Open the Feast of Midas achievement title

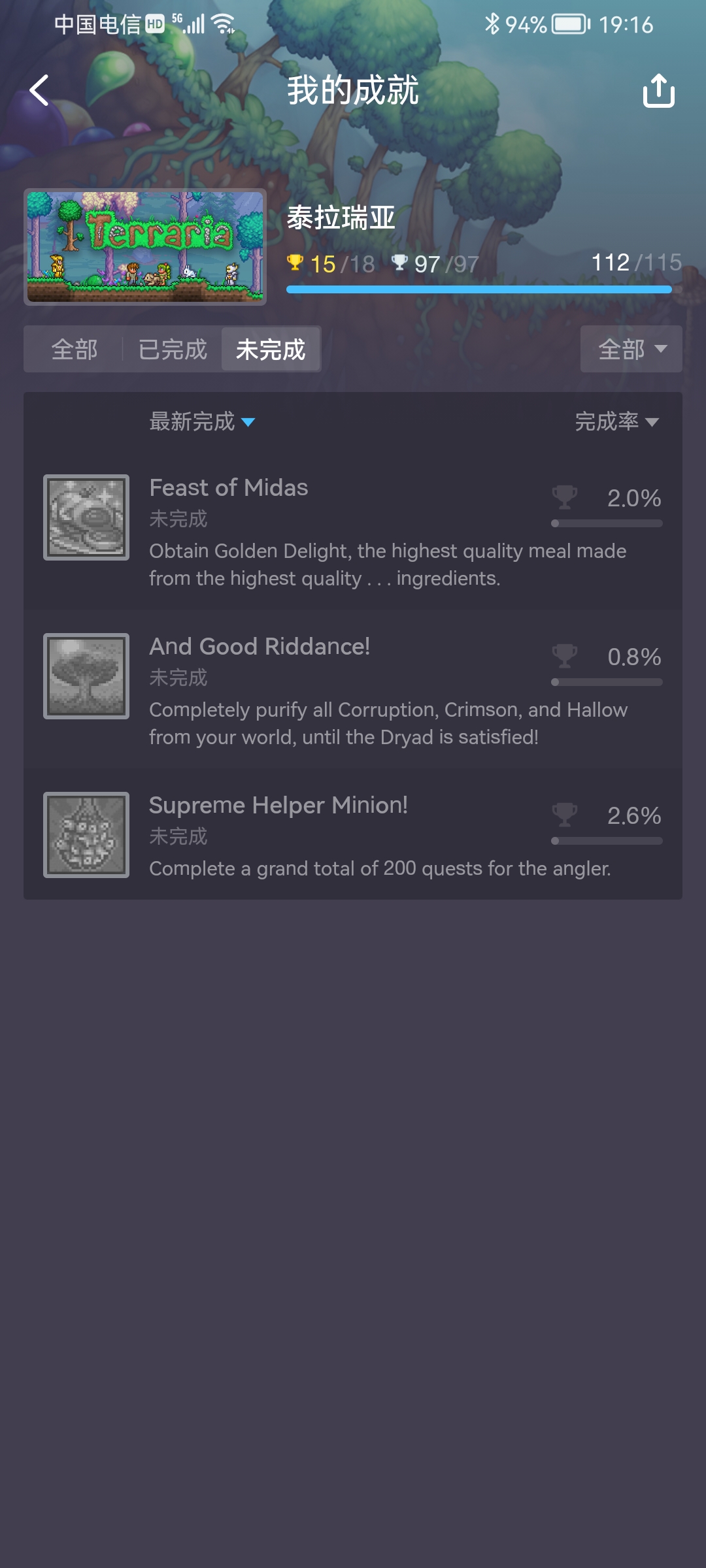tap(229, 488)
